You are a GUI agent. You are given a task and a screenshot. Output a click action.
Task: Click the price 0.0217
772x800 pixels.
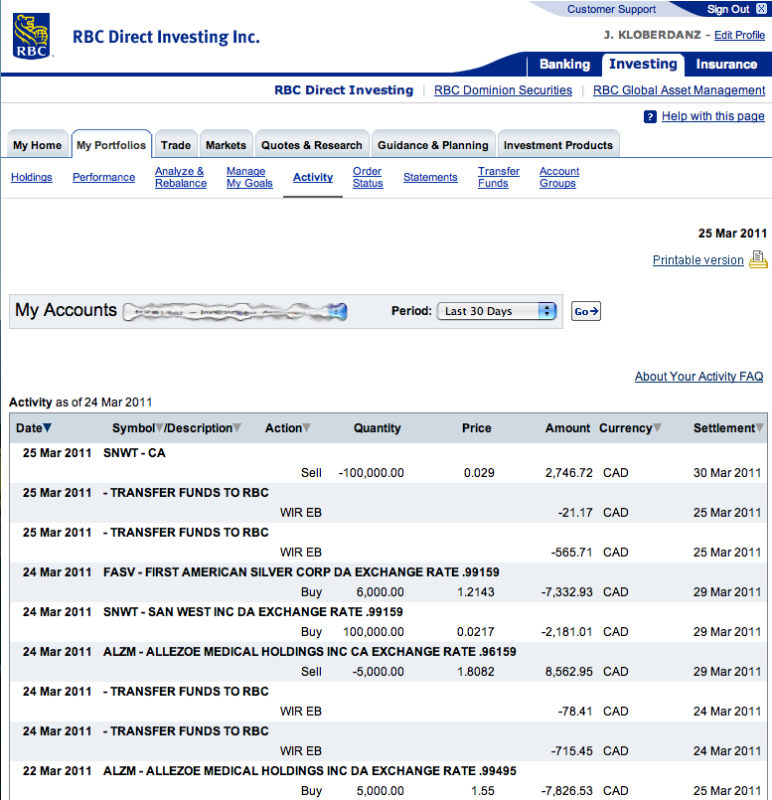point(476,632)
